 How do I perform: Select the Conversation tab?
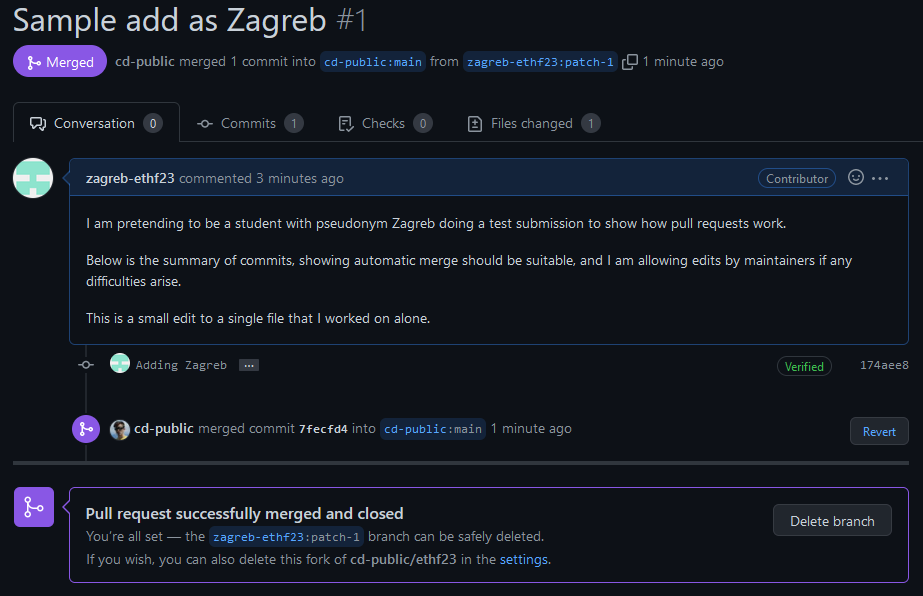pyautogui.click(x=95, y=124)
